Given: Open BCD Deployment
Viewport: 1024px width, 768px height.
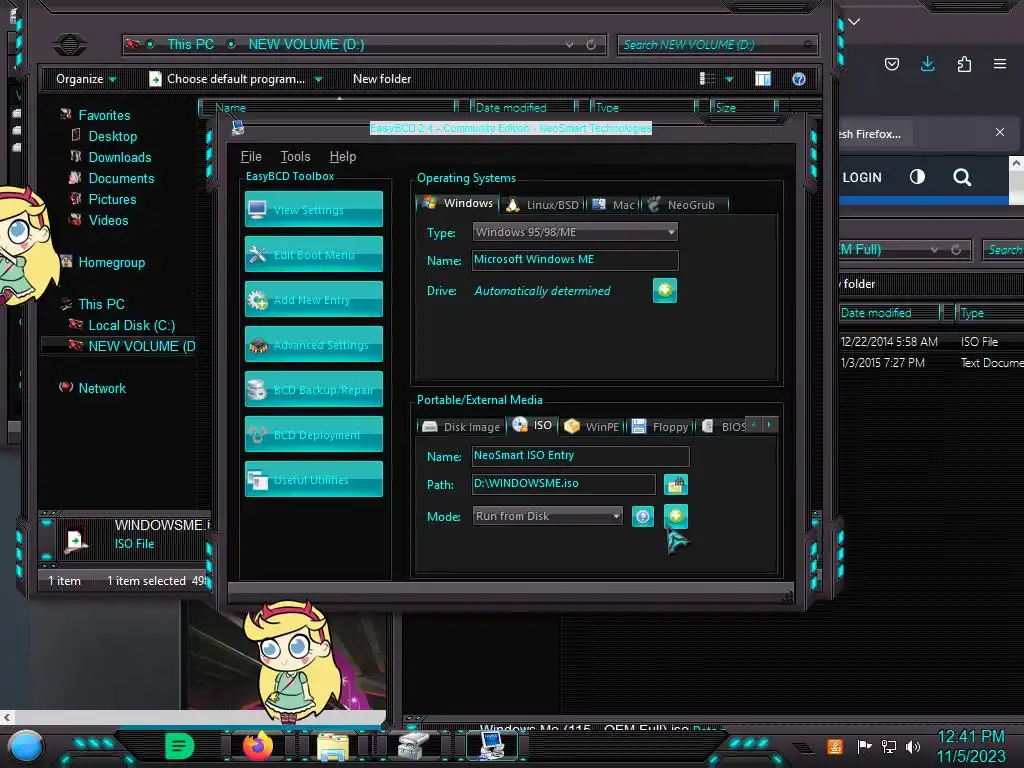Looking at the screenshot, I should [313, 434].
